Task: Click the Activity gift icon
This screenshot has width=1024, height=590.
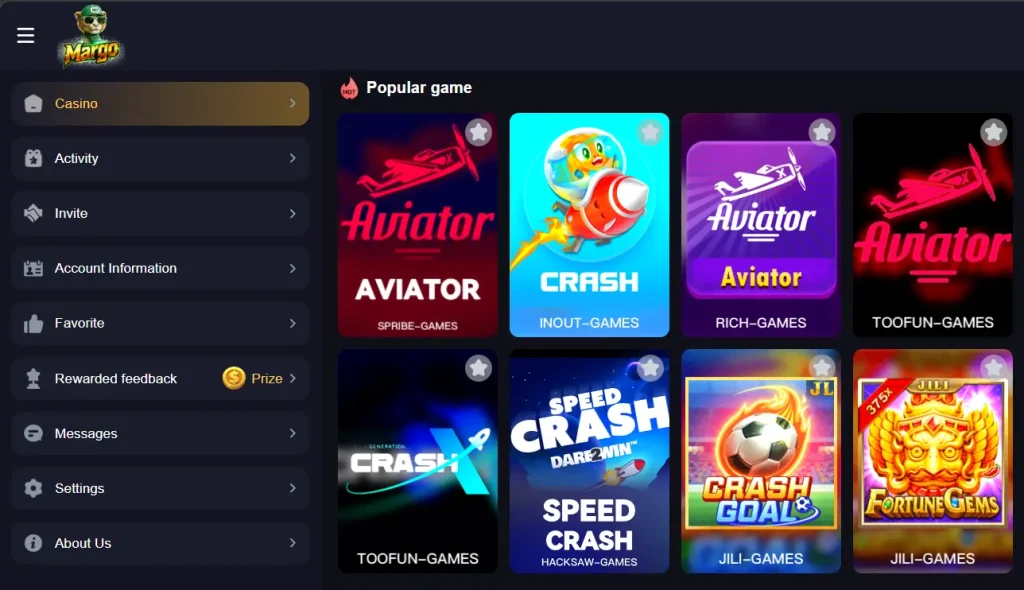Action: point(33,158)
